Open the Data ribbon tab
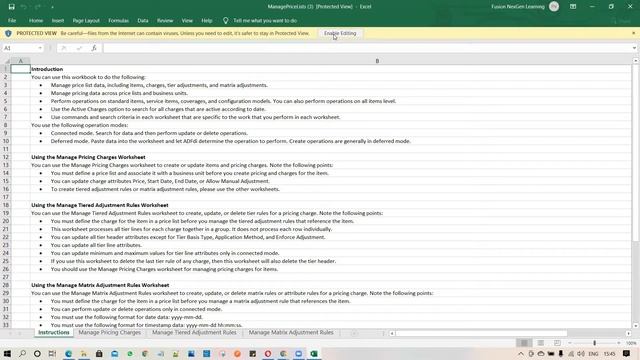 click(143, 20)
